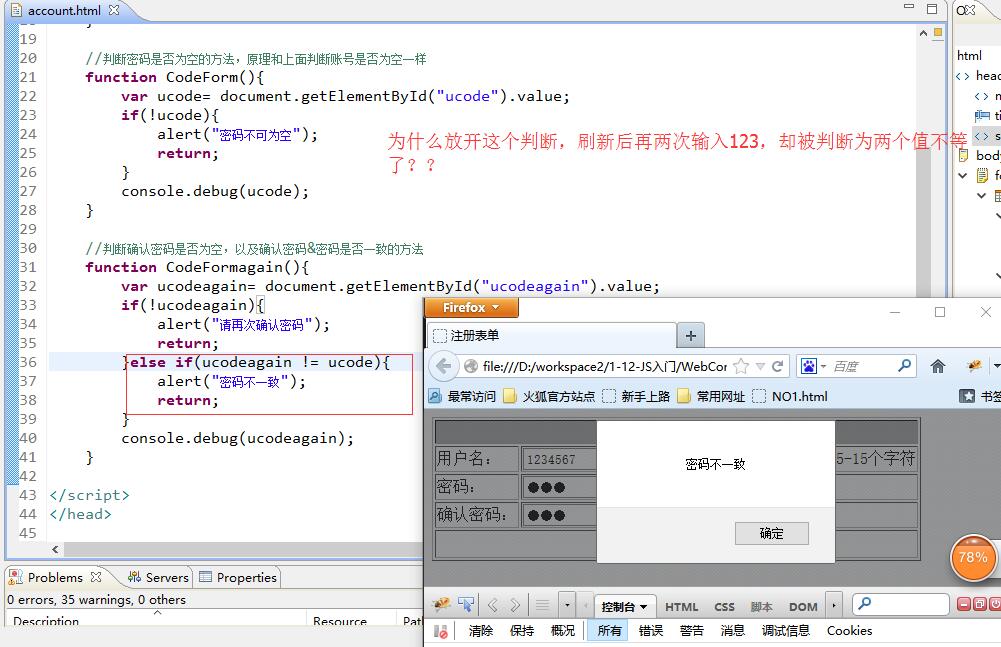
Task: Filter console by 错误
Action: click(651, 631)
